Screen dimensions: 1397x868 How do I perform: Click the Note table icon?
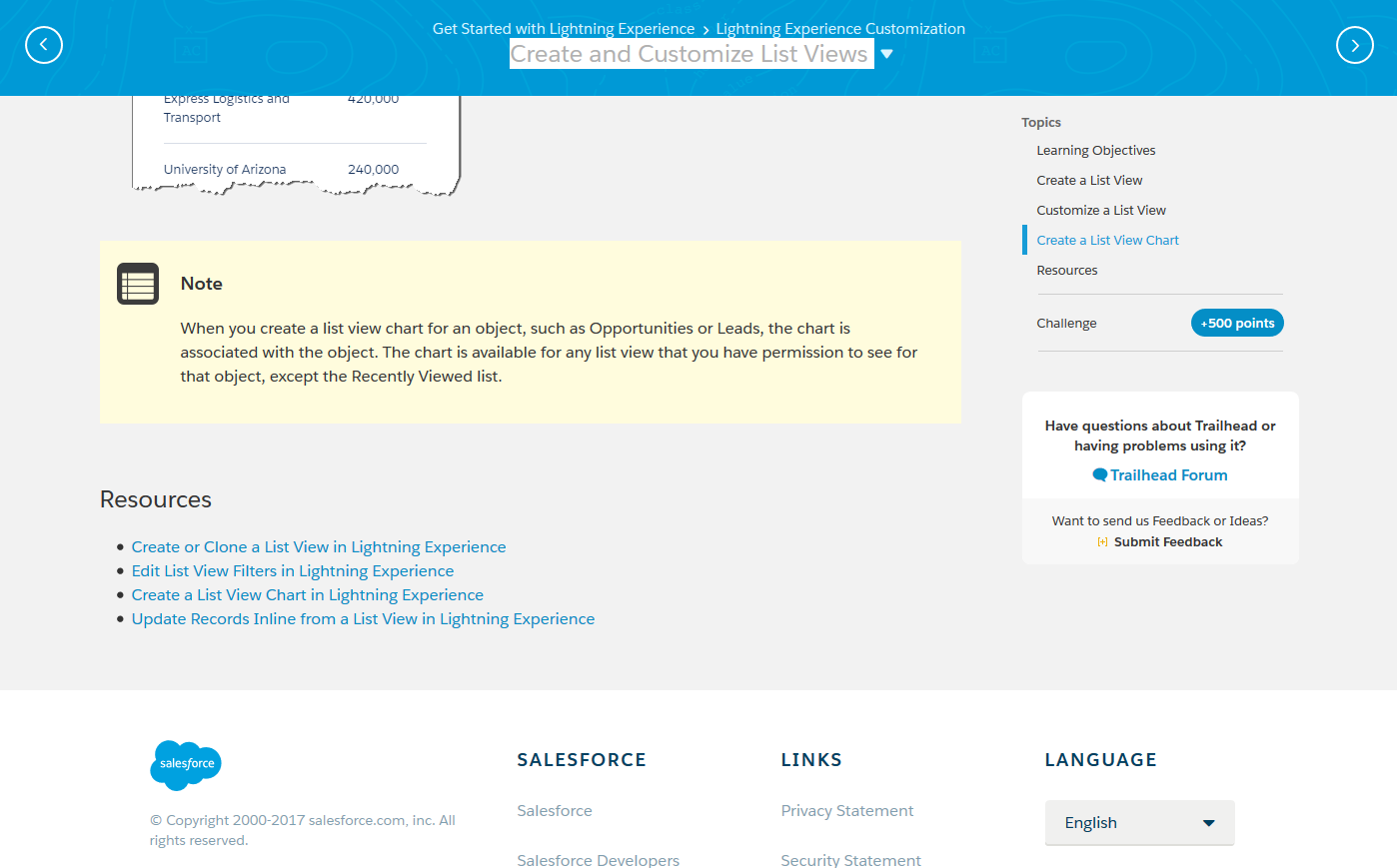coord(138,284)
